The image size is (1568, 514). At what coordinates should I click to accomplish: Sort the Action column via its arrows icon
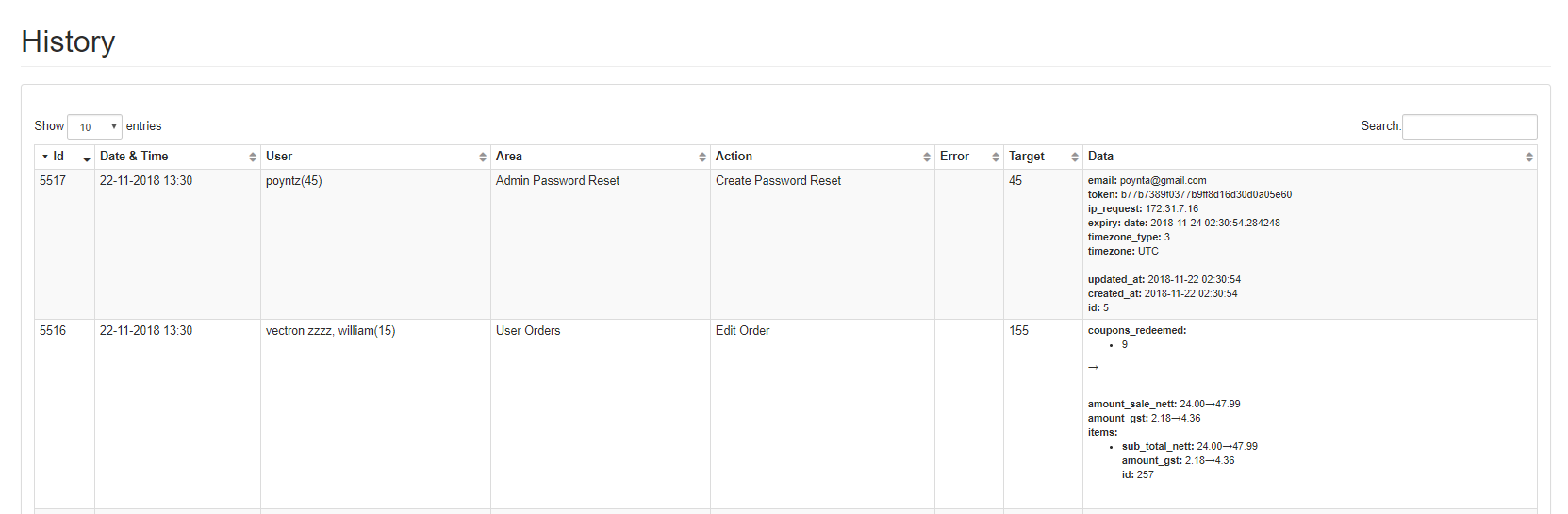pos(927,158)
